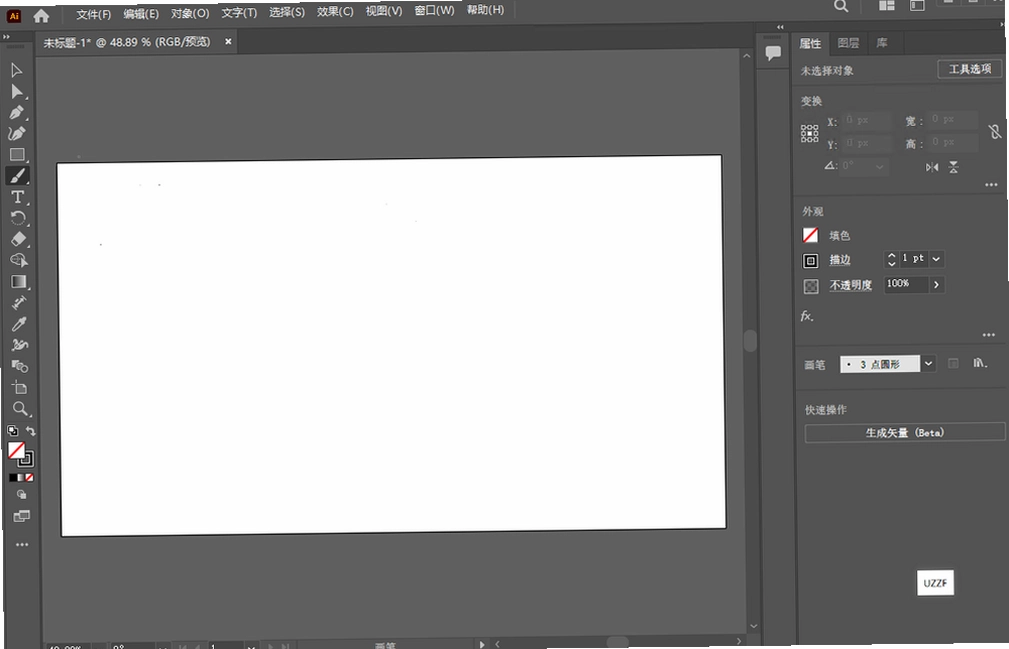Click the reference point locator grid
The width and height of the screenshot is (1009, 649).
(810, 133)
